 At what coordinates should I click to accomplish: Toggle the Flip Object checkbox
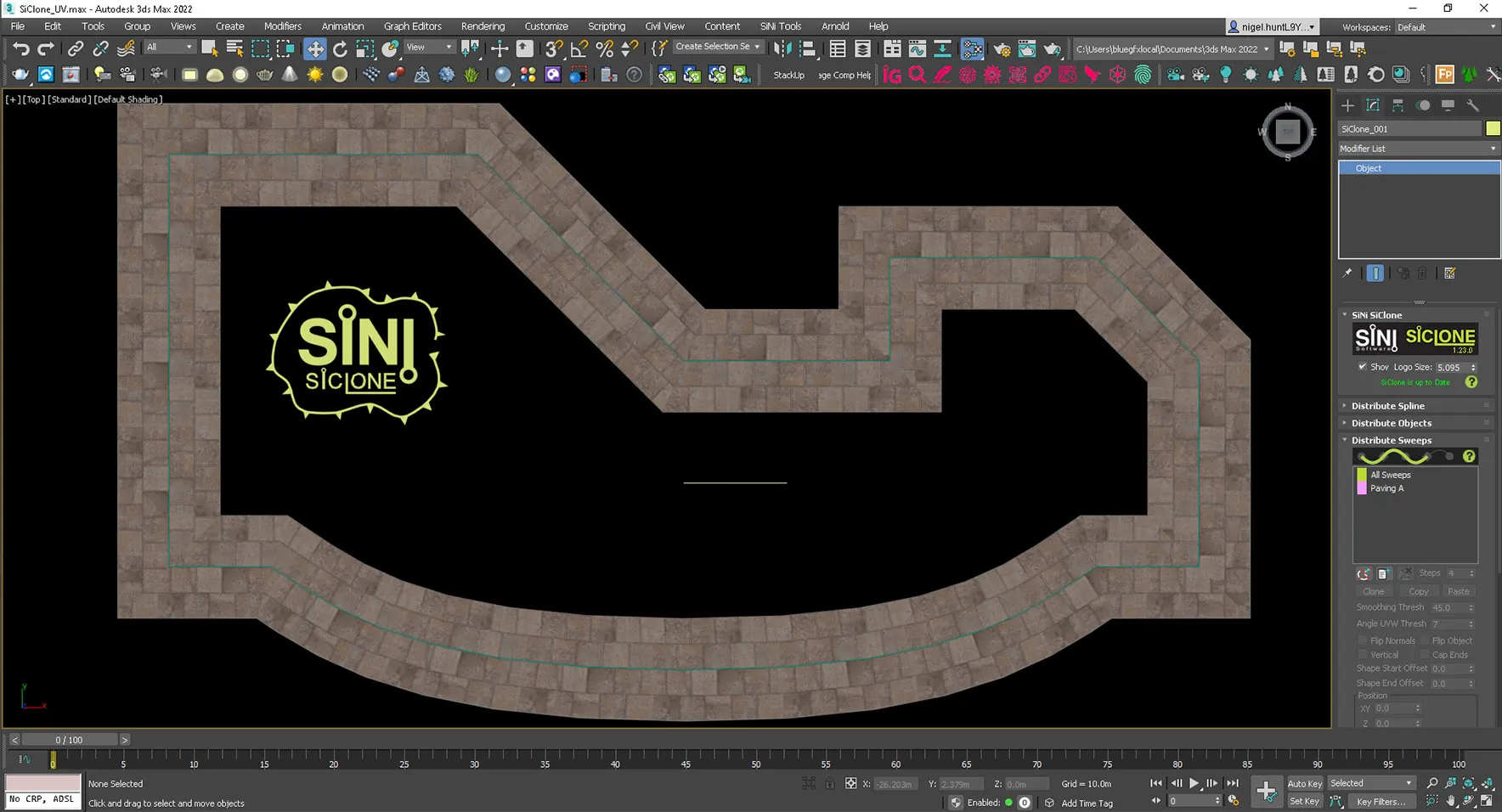[1425, 640]
